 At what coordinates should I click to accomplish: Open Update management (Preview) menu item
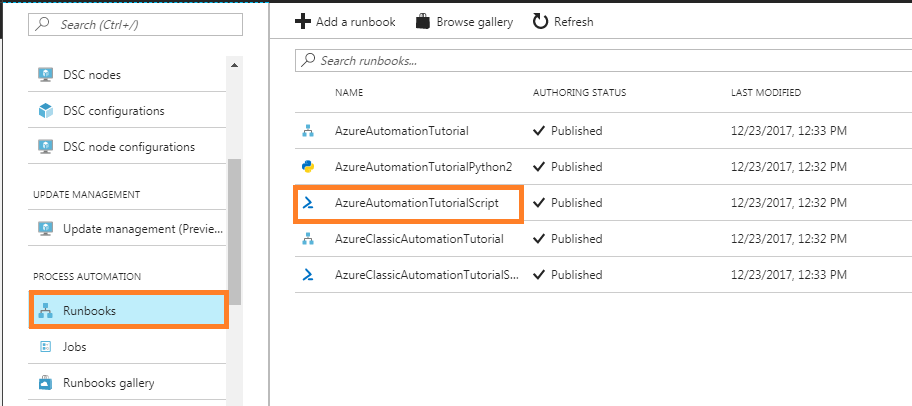pyautogui.click(x=142, y=229)
